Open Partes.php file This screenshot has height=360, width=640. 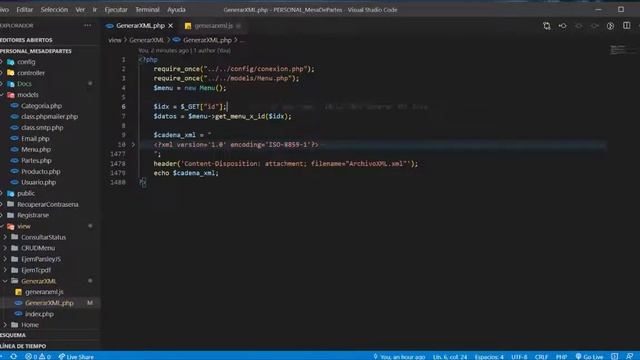click(x=36, y=160)
